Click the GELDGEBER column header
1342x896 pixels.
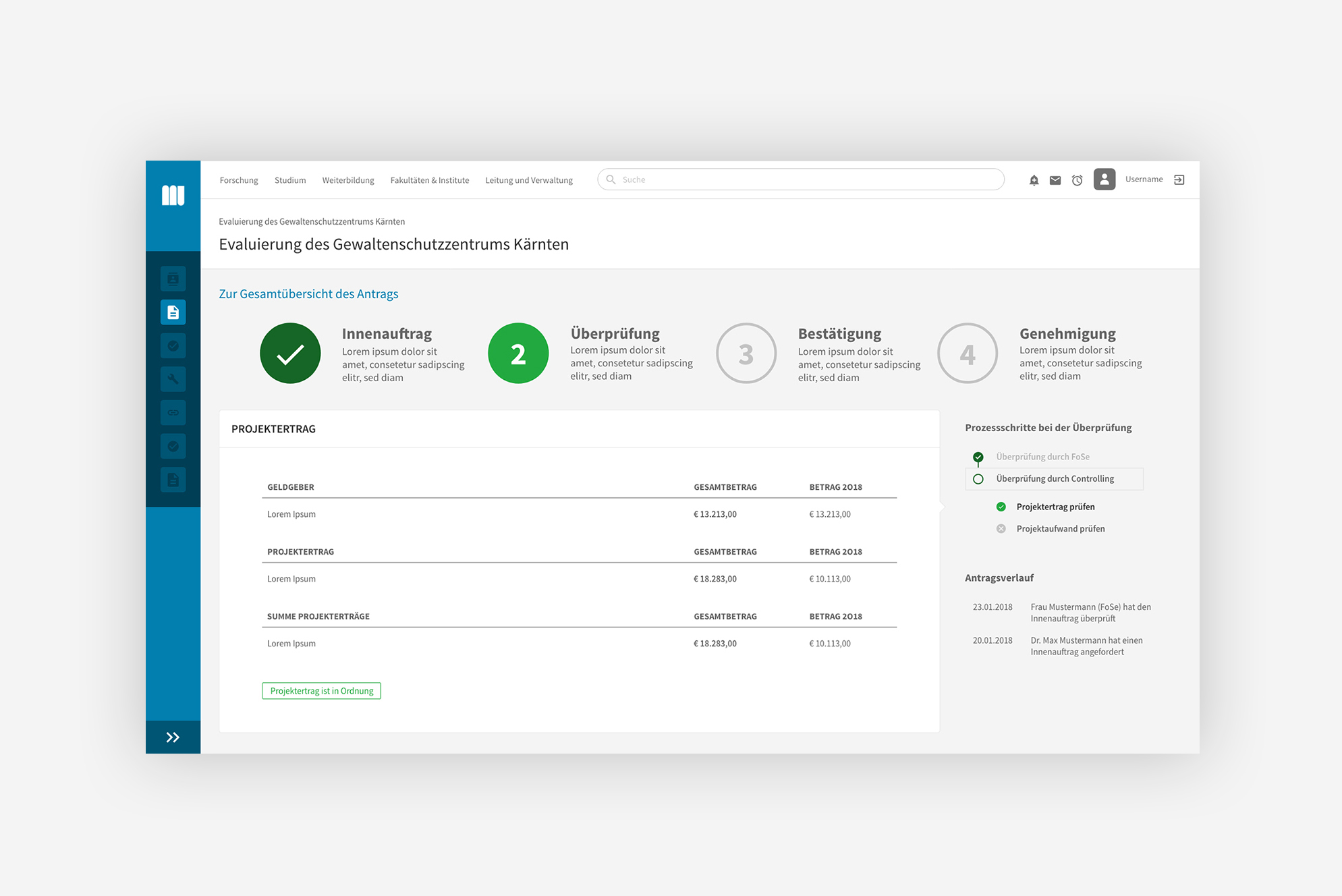[x=290, y=487]
